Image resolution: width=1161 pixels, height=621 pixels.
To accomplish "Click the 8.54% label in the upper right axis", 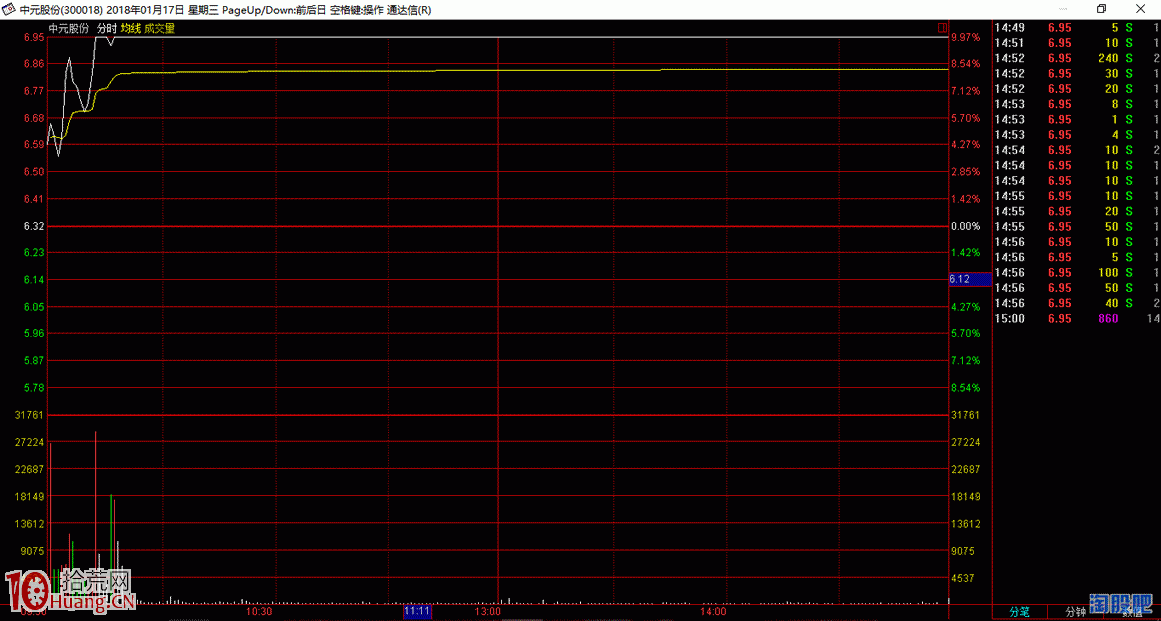I will click(x=966, y=64).
